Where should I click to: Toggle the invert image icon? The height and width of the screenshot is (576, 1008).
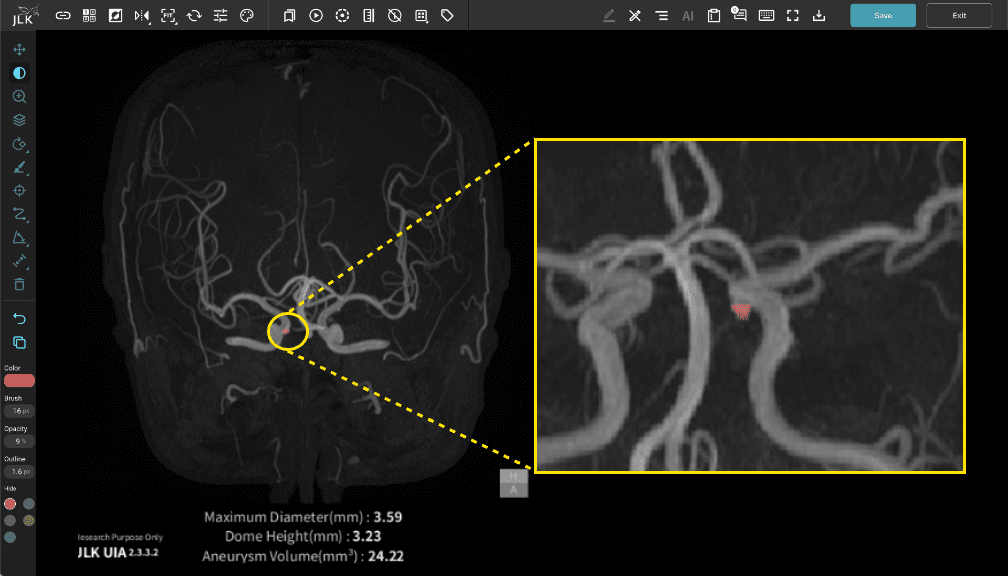coord(116,15)
